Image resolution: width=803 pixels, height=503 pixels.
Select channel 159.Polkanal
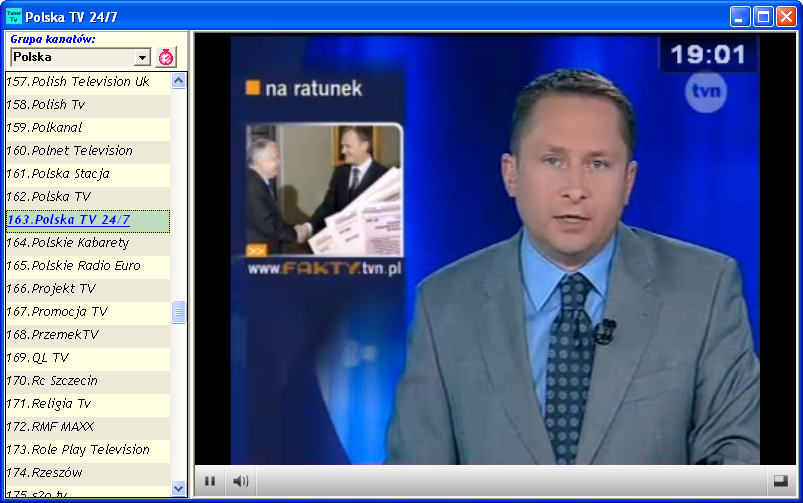(88, 128)
